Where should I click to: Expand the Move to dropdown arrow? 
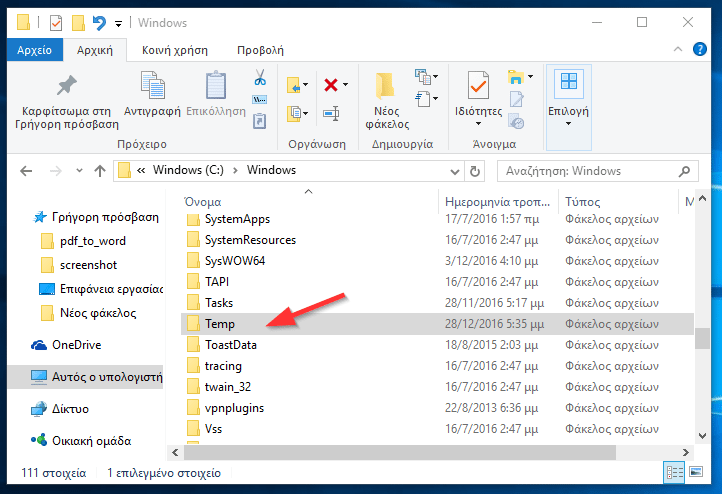[306, 85]
